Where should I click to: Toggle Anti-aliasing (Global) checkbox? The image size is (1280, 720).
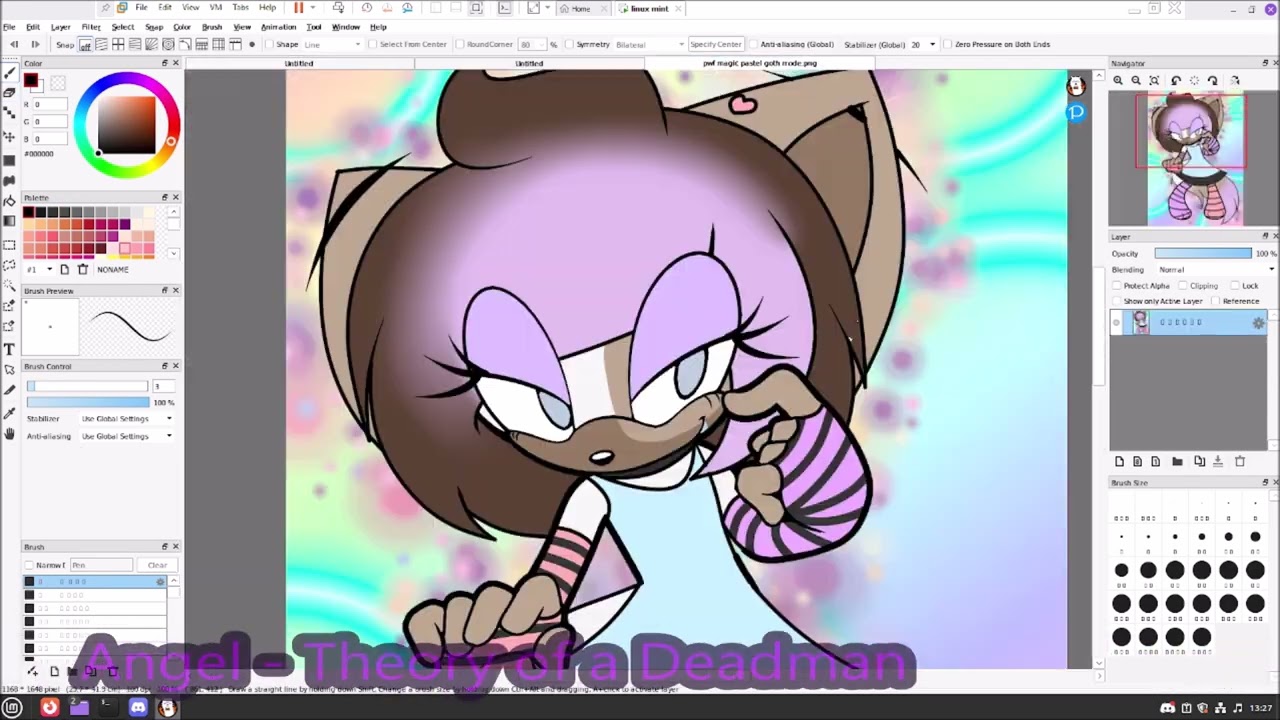[753, 44]
